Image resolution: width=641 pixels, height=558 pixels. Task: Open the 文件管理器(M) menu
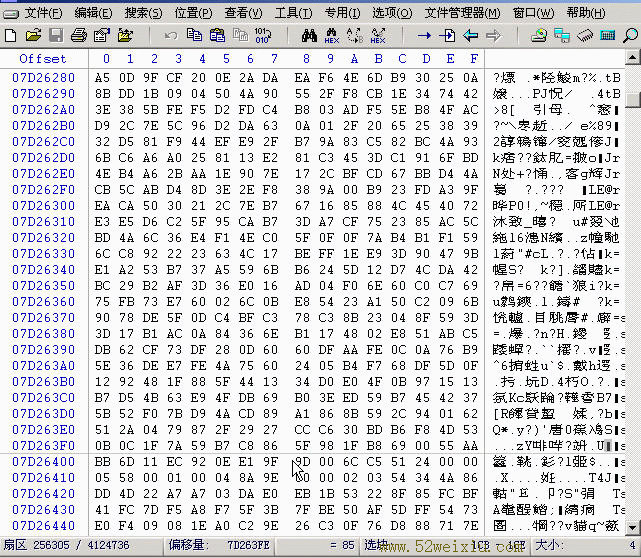[x=462, y=13]
